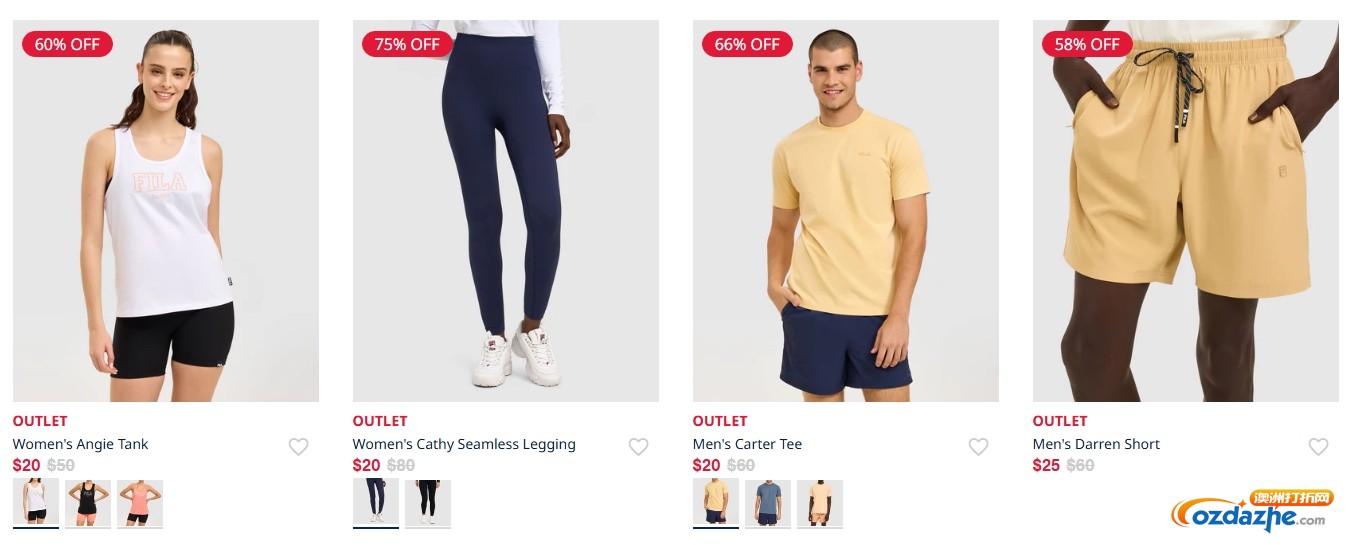
Task: View Men's Carter Tee product title link
Action: (747, 444)
